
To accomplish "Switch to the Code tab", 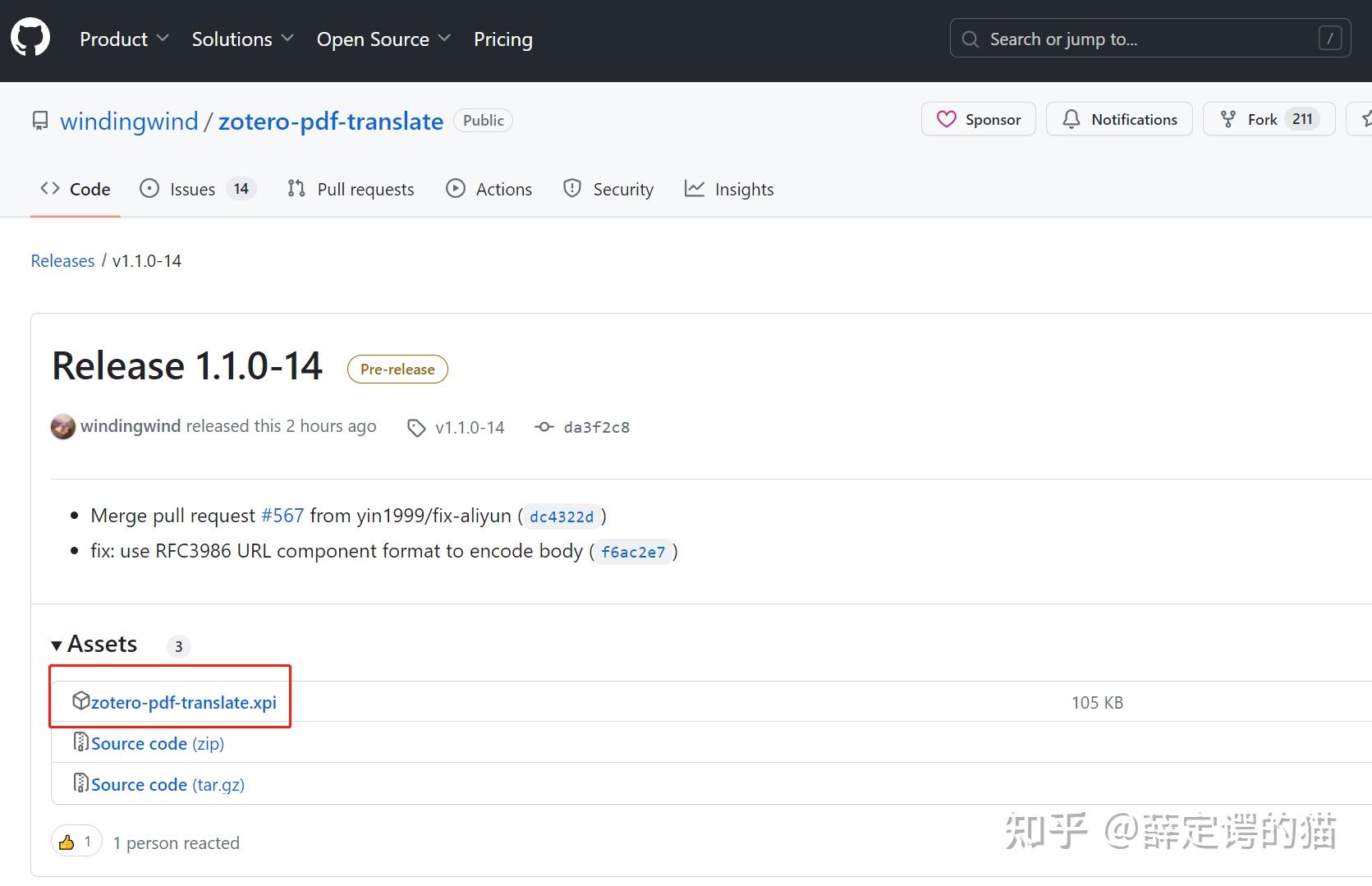I will (x=75, y=189).
